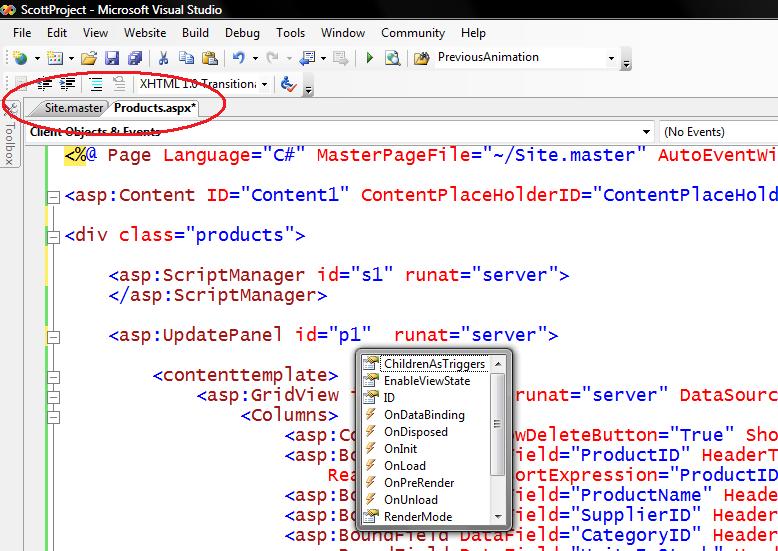The image size is (778, 551).
Task: Open the Undo history dropdown arrow
Action: pos(255,59)
